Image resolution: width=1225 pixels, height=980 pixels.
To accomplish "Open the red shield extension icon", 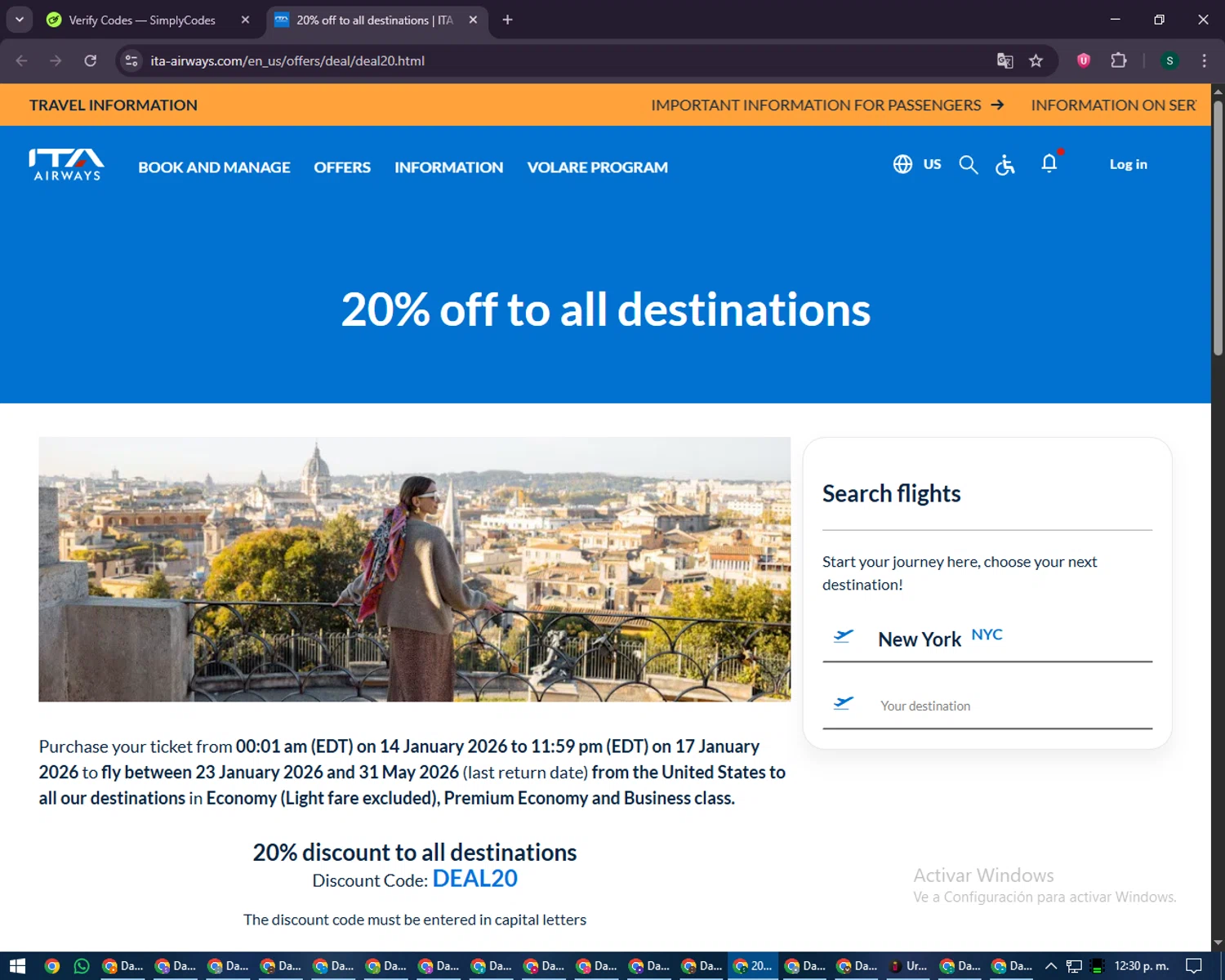I will point(1084,60).
